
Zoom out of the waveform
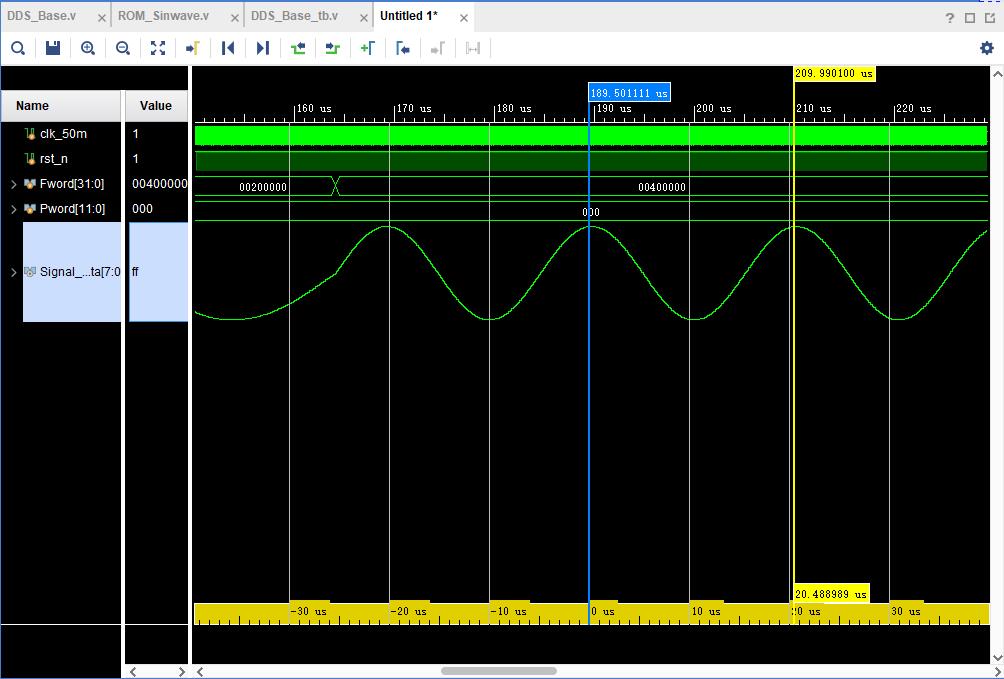[x=123, y=48]
